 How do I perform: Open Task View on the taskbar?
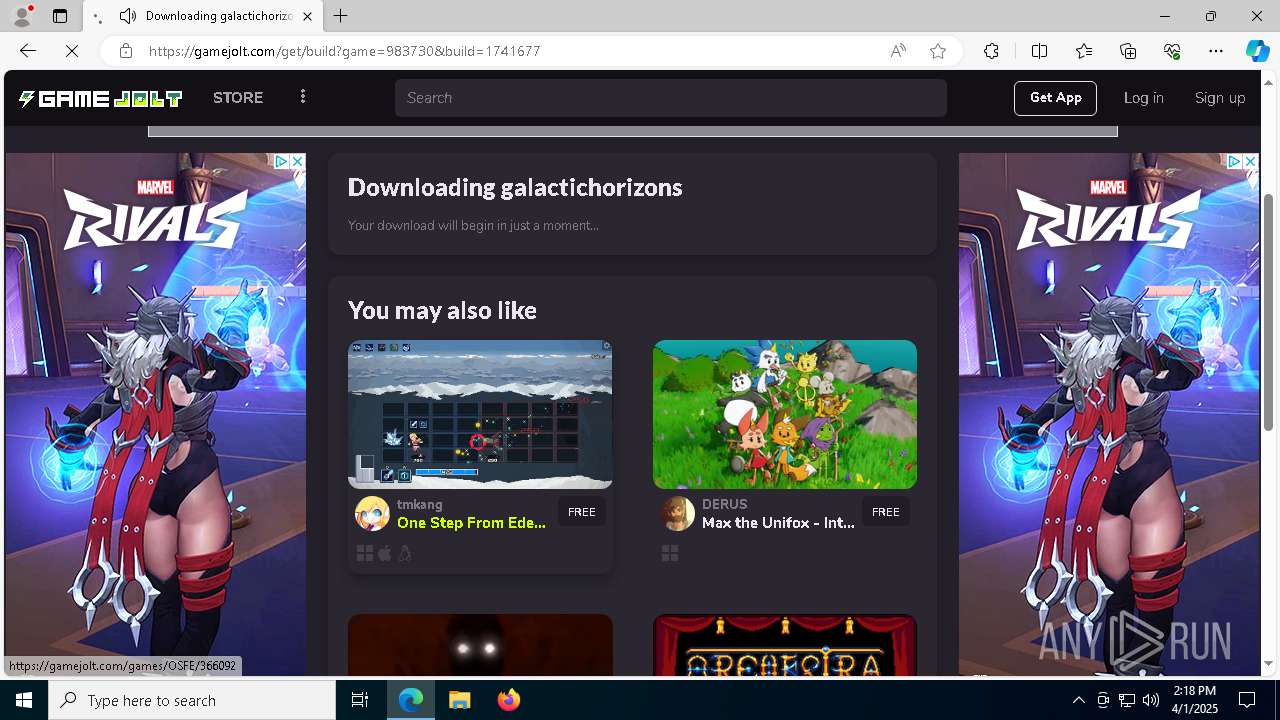point(360,700)
